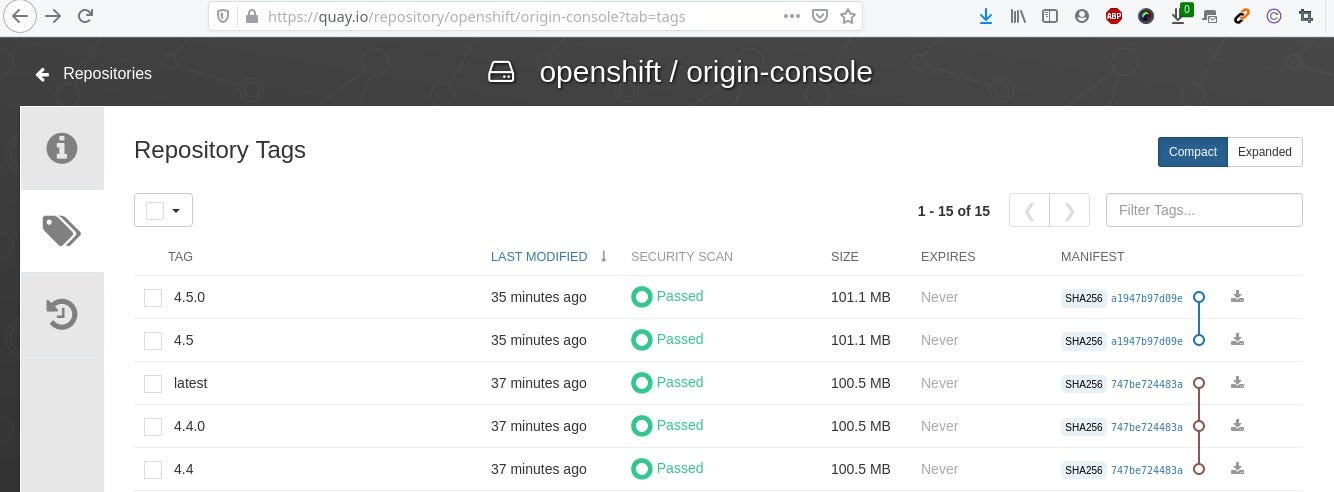Fetch tag 4.4.0 via its download icon
This screenshot has height=492, width=1334.
1237,426
